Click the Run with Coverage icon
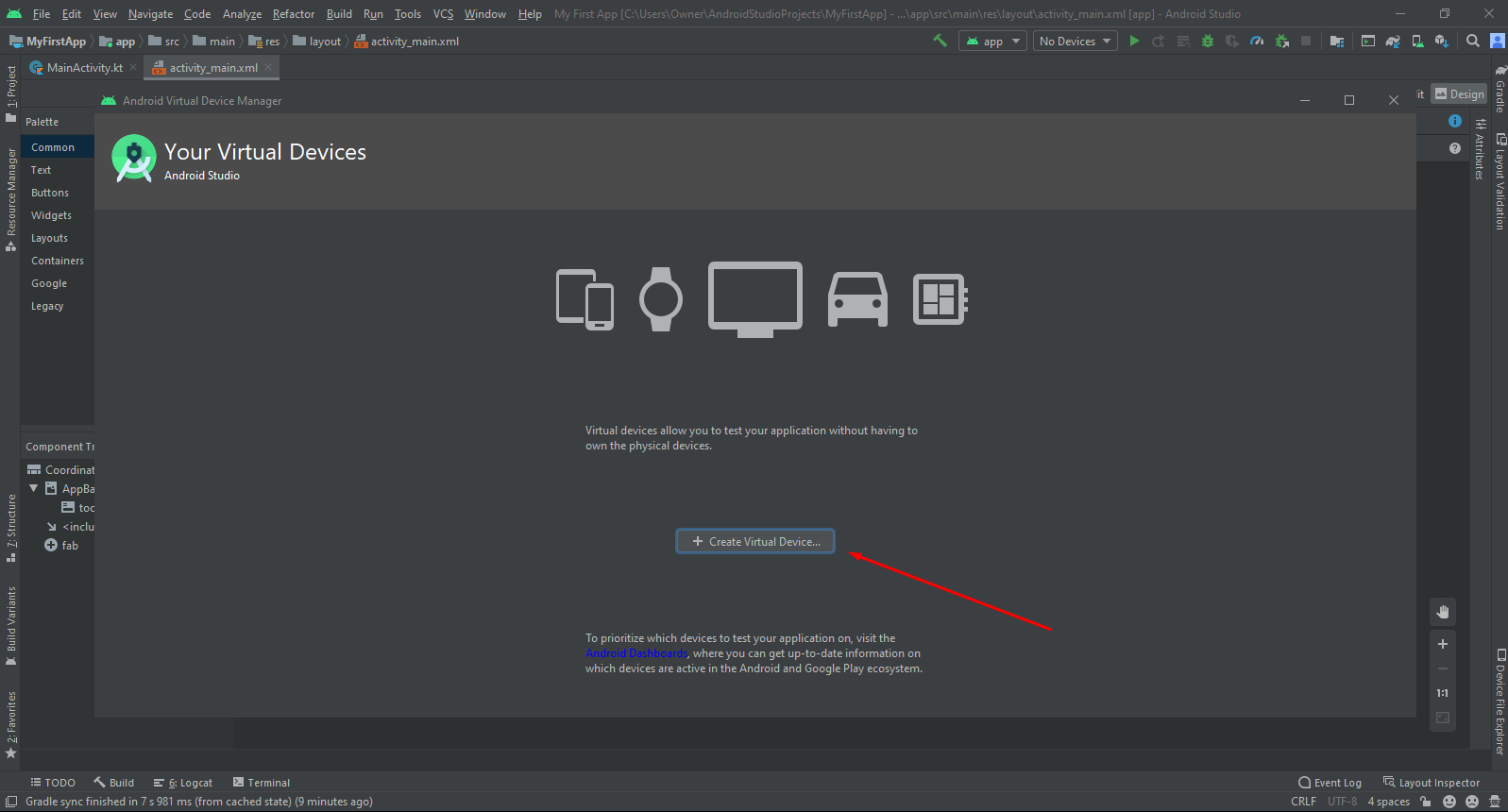The height and width of the screenshot is (812, 1508). 1232,41
